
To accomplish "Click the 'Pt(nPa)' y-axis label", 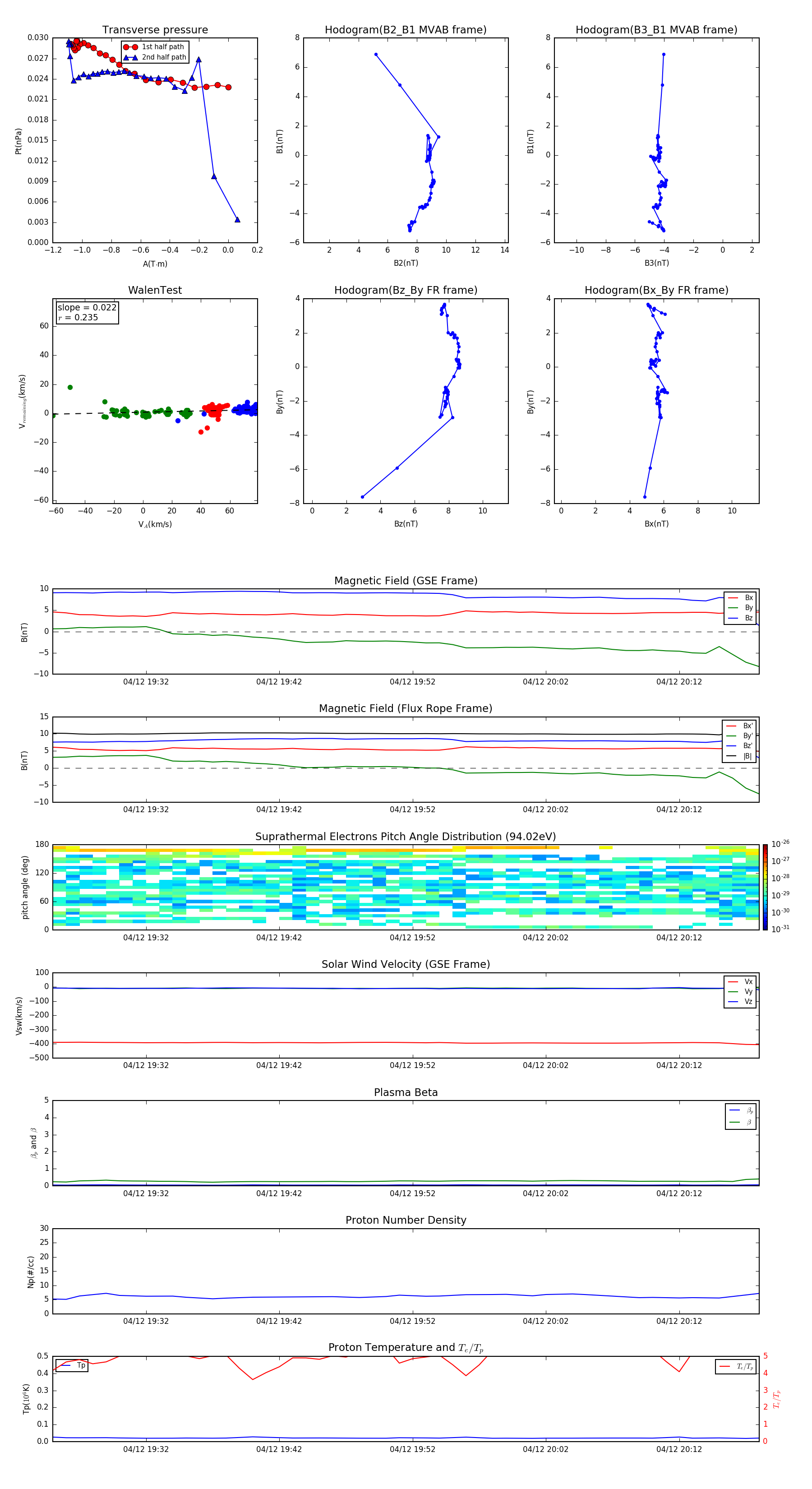I will click(18, 140).
